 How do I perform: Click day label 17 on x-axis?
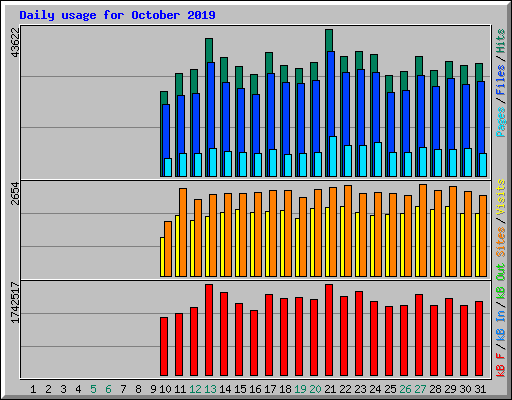click(x=270, y=389)
